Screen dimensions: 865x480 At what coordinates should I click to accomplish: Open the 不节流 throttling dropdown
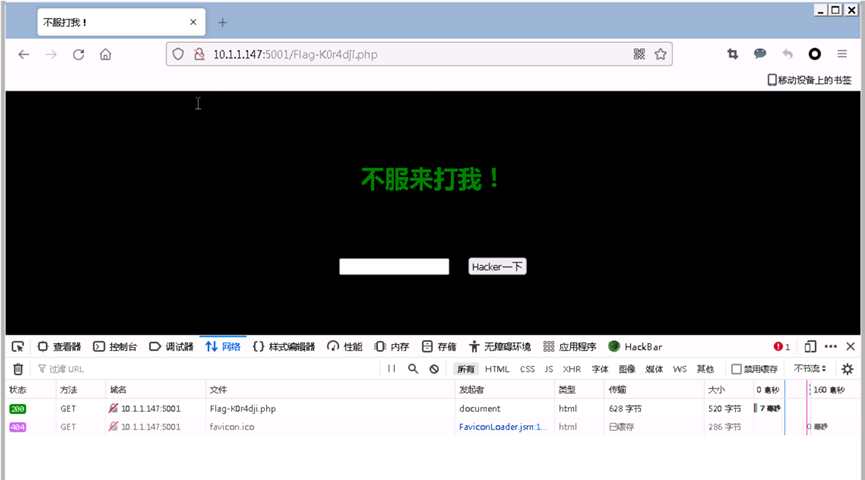(810, 369)
